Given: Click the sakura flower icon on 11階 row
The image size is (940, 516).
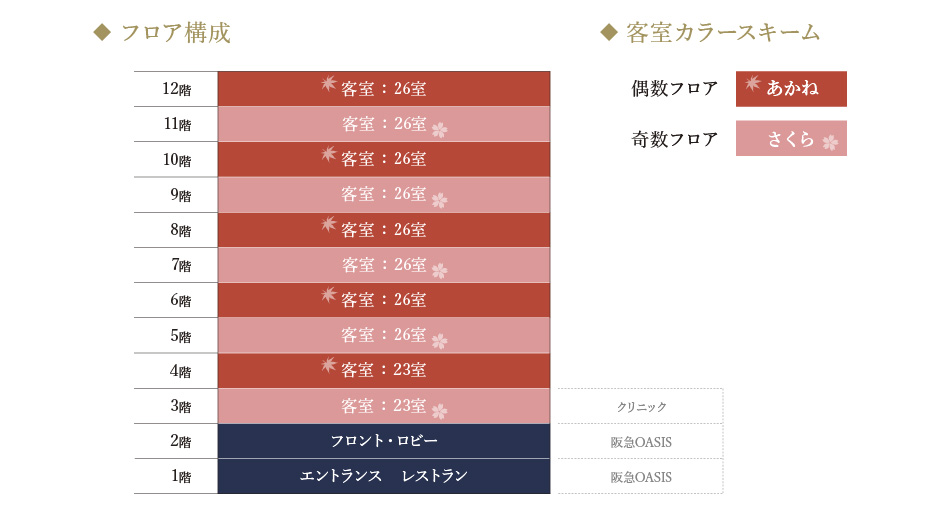Looking at the screenshot, I should point(439,129).
